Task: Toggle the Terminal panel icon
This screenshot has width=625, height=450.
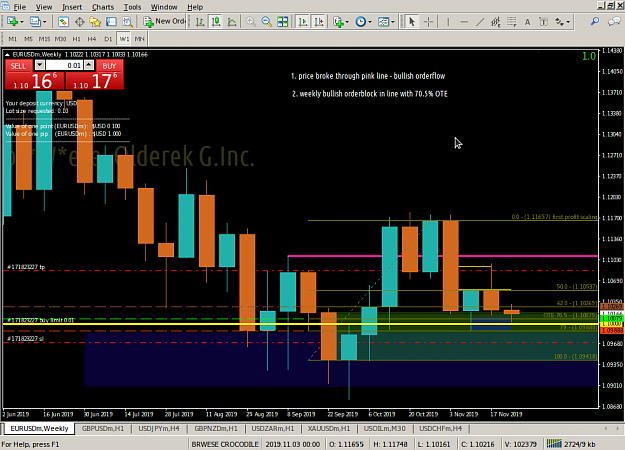Action: [111, 22]
